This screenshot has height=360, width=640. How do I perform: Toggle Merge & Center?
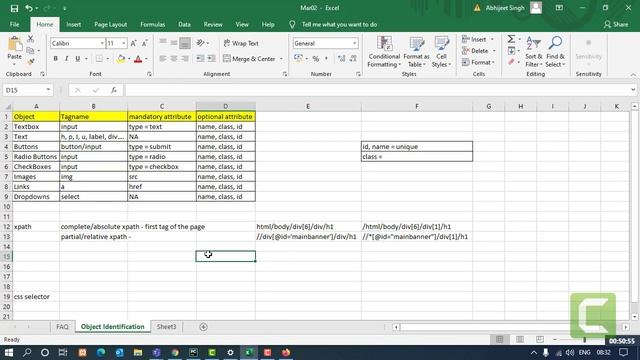click(x=249, y=59)
